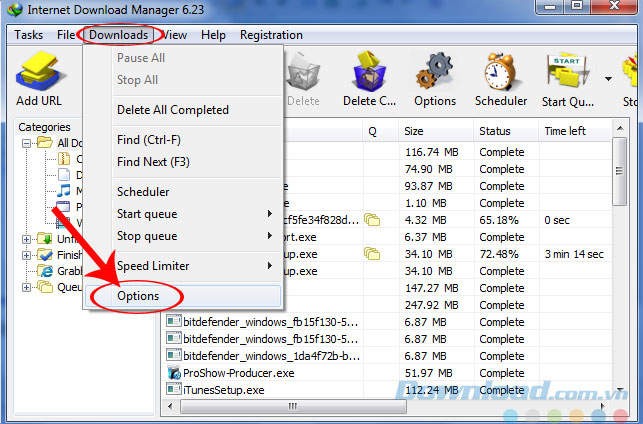The height and width of the screenshot is (424, 643).
Task: Select the Programs category window icon
Action: (x=63, y=206)
